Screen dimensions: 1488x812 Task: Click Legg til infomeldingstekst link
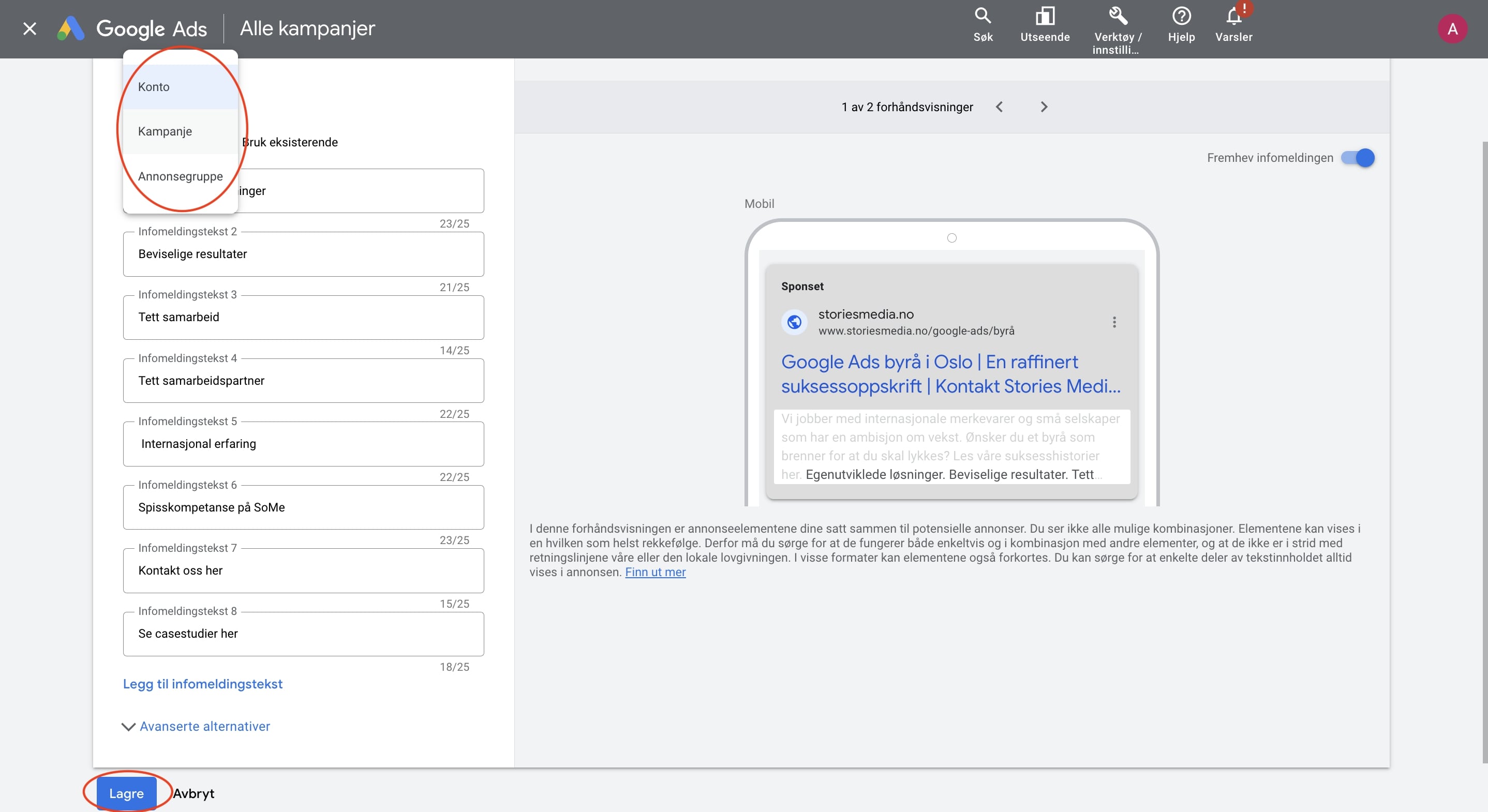tap(202, 684)
